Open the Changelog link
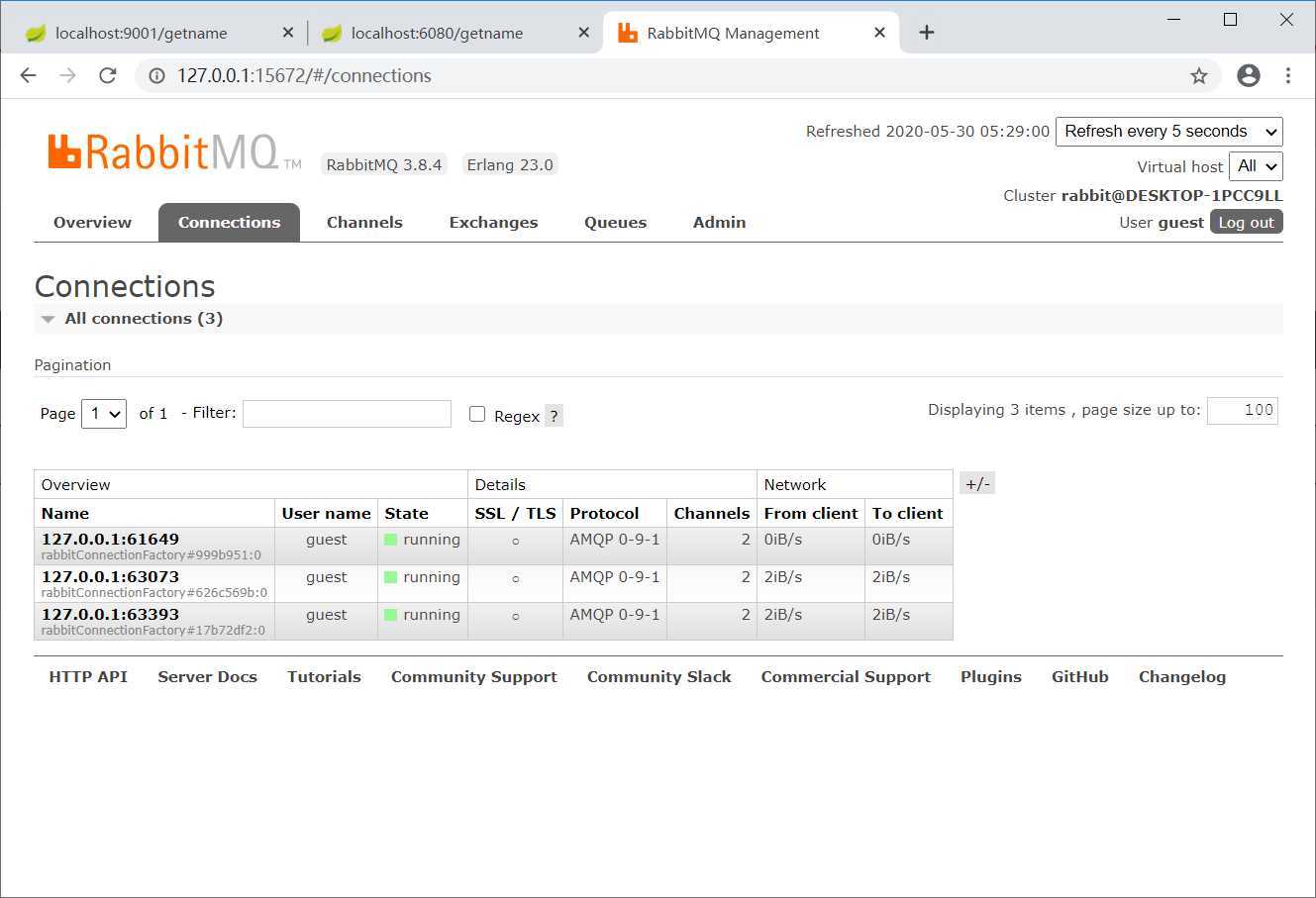1316x898 pixels. pos(1182,677)
